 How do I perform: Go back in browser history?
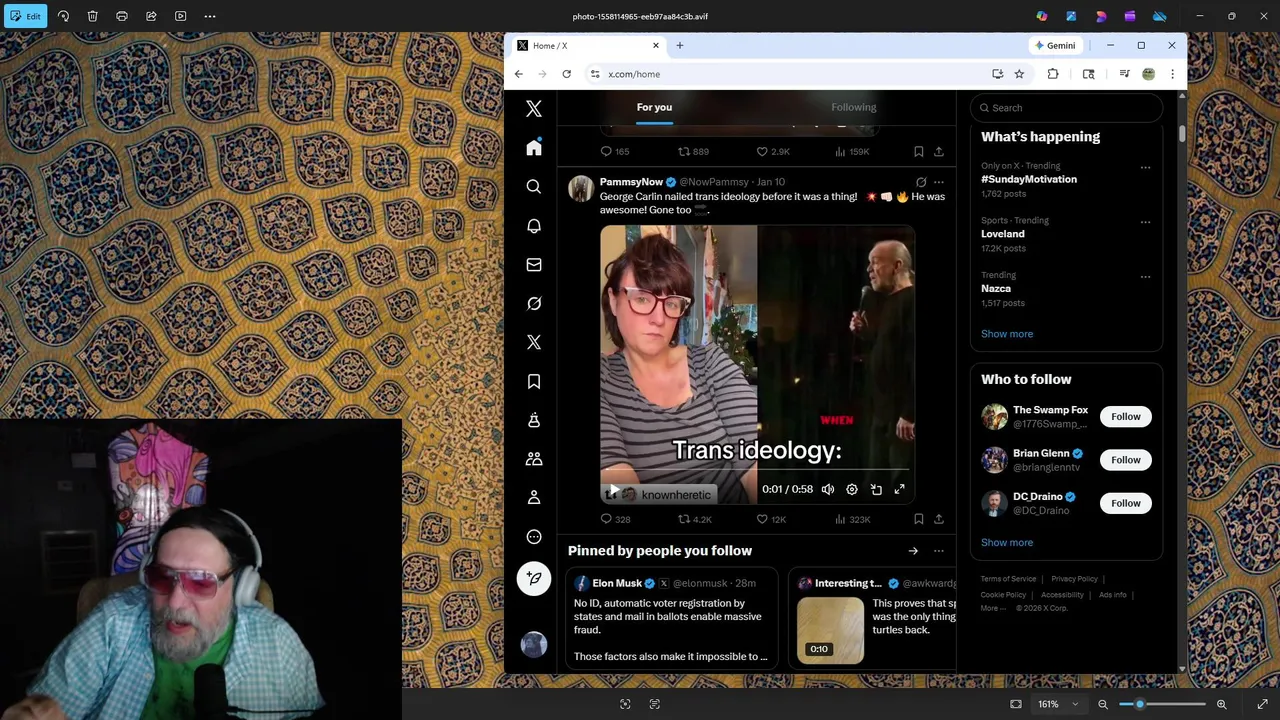click(518, 74)
